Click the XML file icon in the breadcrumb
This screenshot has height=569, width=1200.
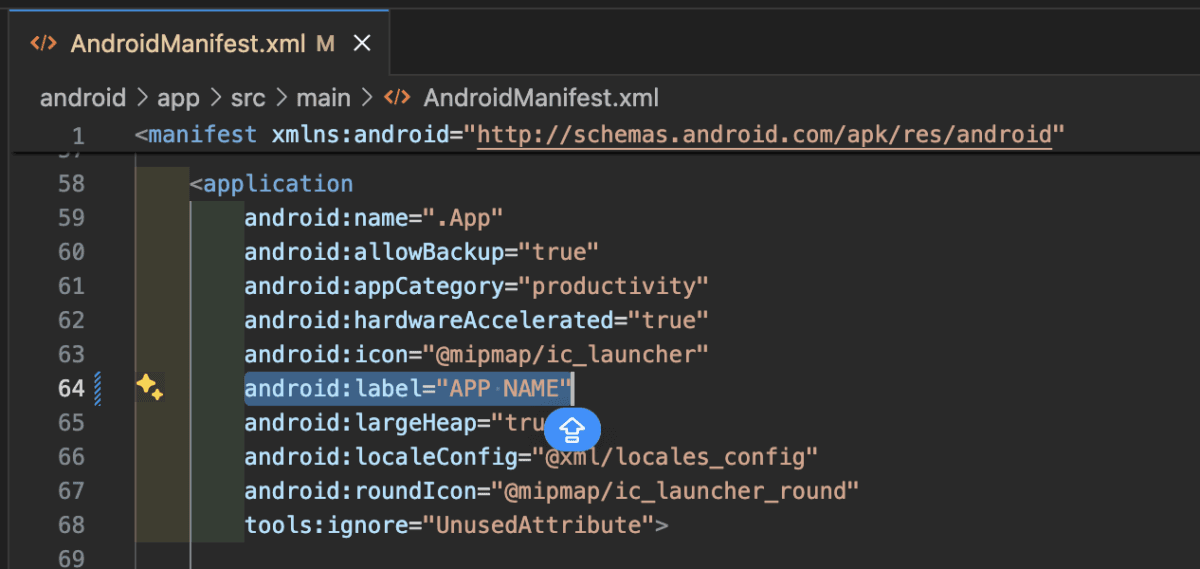click(x=397, y=98)
